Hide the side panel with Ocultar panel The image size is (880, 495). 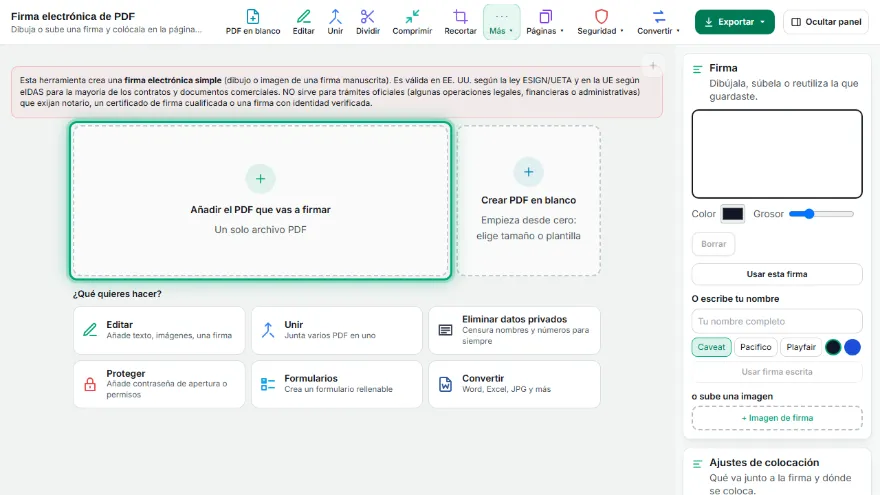[x=826, y=22]
